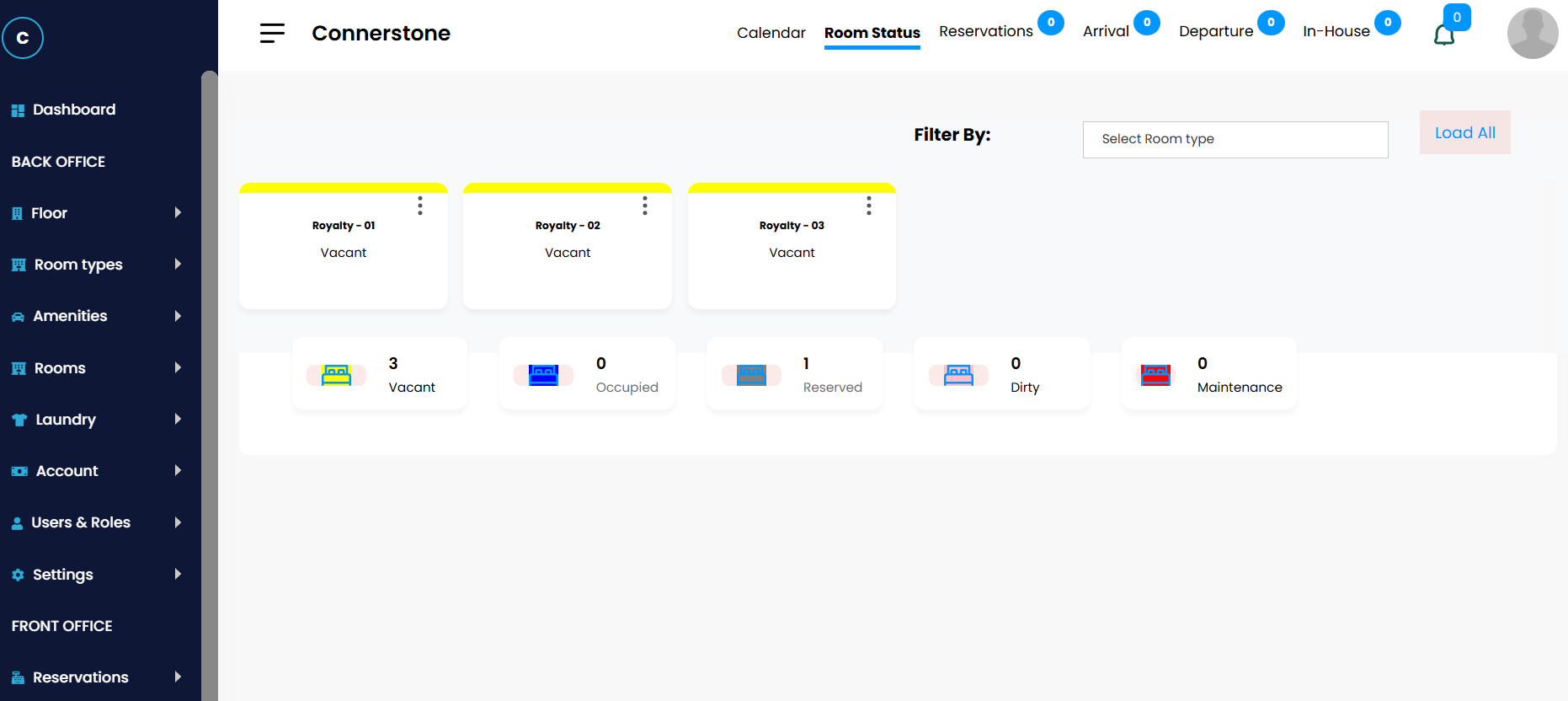Image resolution: width=1568 pixels, height=701 pixels.
Task: Click the 1 Reserved summary card
Action: coord(794,374)
